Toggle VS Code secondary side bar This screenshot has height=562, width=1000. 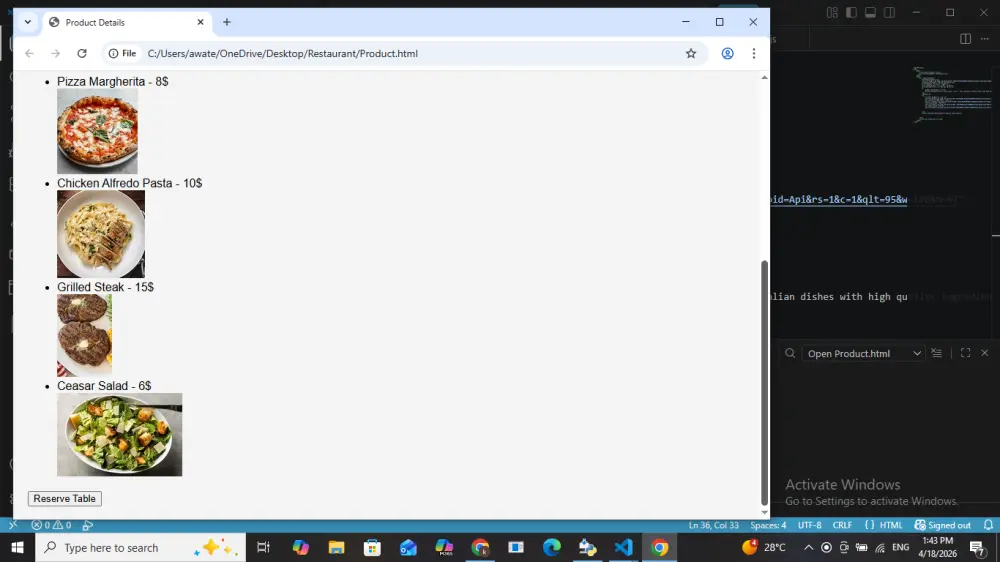pyautogui.click(x=890, y=13)
